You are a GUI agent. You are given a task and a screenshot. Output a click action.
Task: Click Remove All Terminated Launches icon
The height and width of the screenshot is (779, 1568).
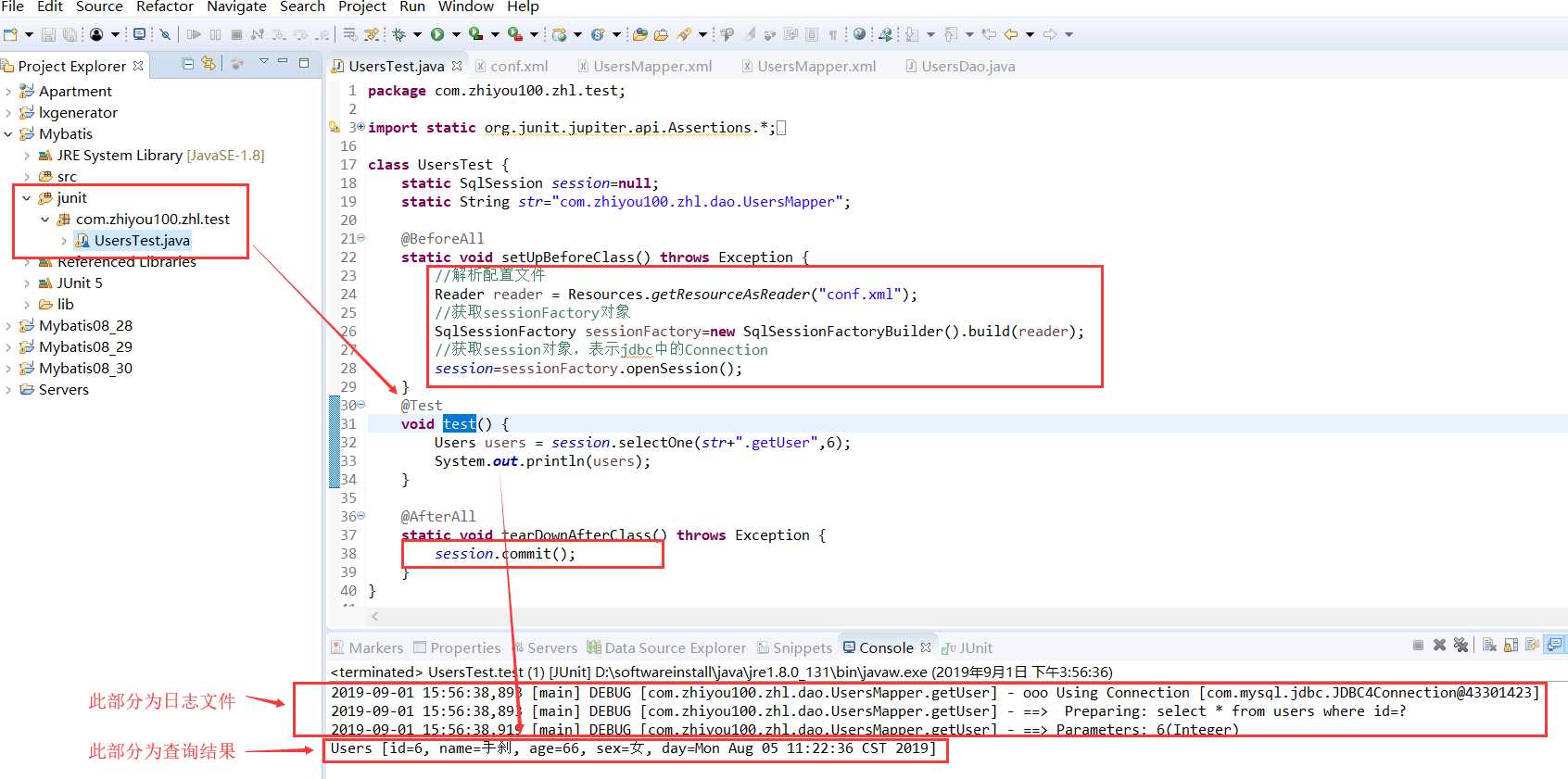pos(1461,645)
